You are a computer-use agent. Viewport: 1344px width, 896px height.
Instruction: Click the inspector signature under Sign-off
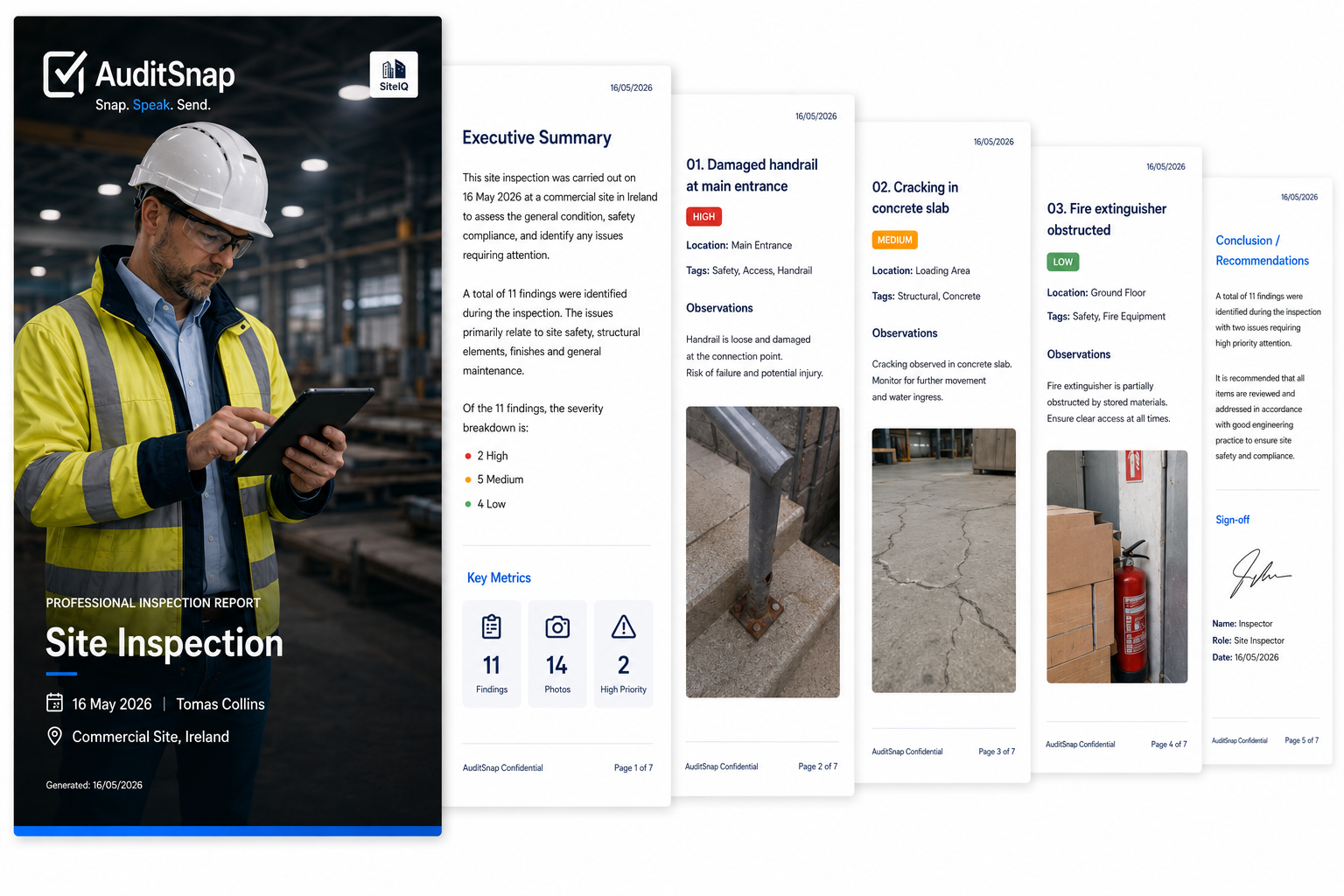point(1260,573)
